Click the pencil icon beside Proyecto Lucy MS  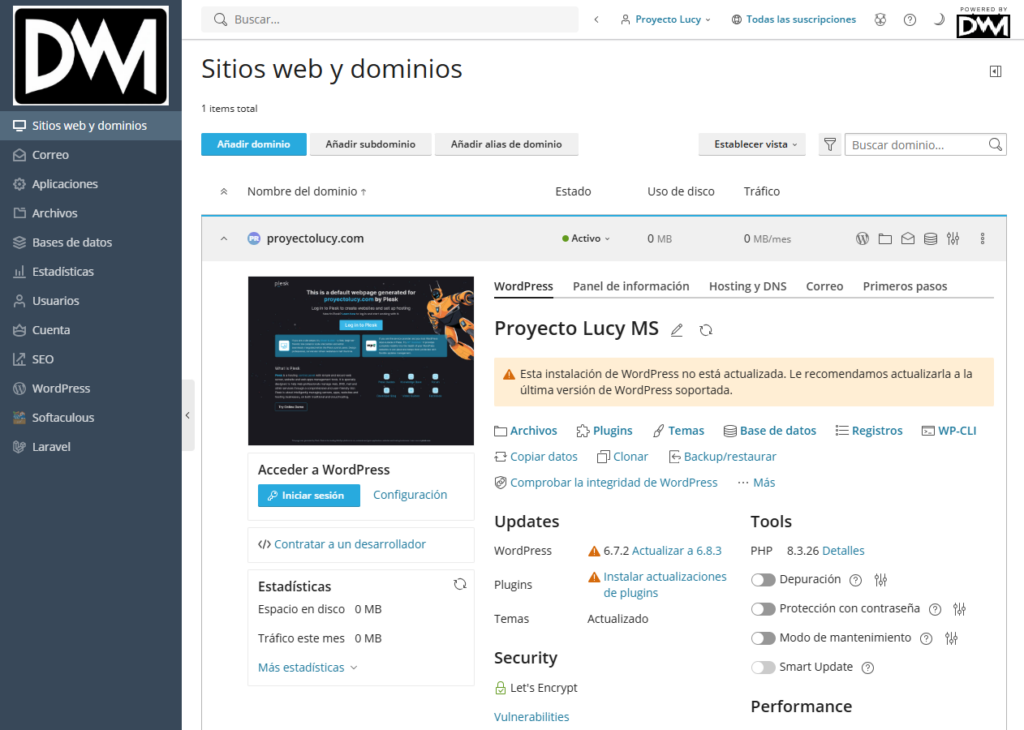[x=677, y=330]
